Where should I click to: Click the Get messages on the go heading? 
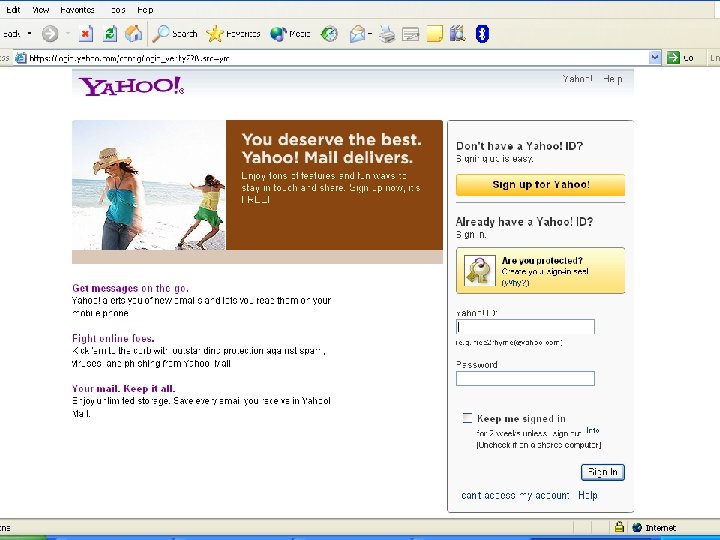(130, 288)
